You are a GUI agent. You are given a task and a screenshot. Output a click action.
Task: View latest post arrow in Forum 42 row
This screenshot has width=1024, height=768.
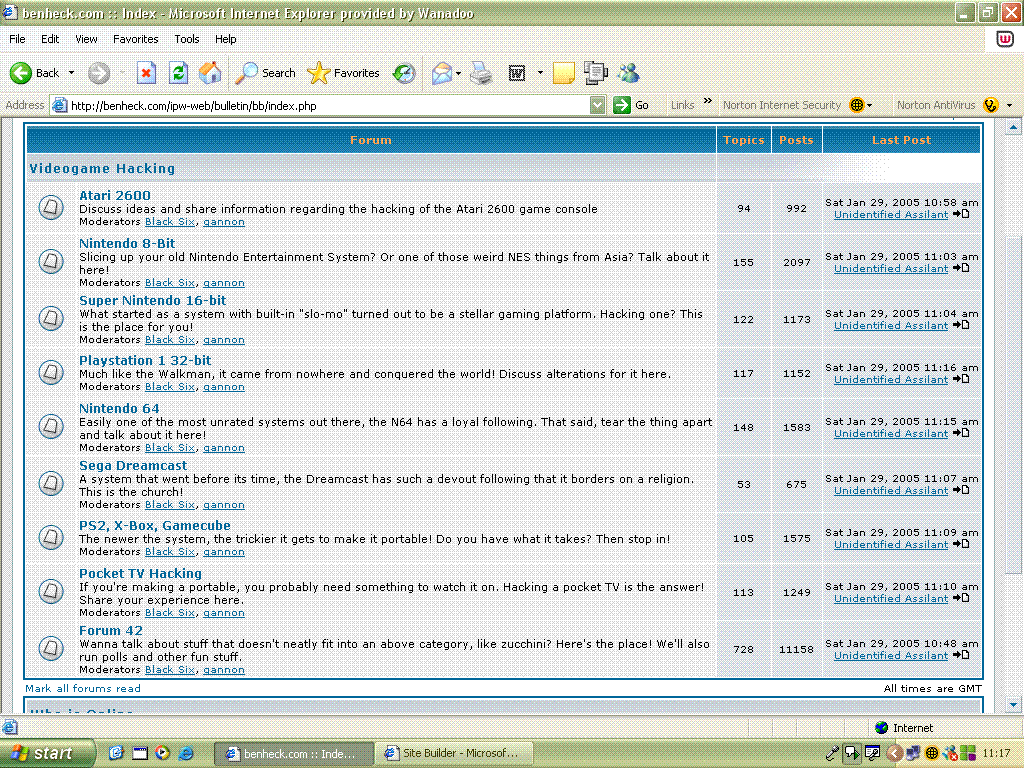tap(961, 655)
